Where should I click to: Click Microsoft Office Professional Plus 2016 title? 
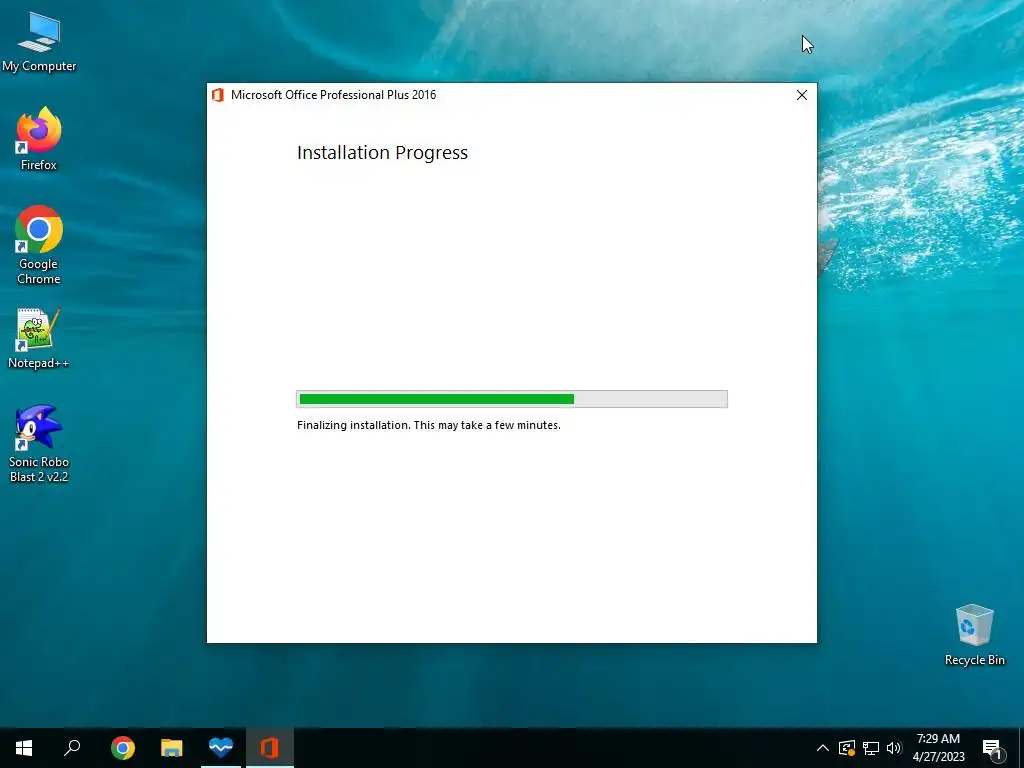click(x=334, y=95)
